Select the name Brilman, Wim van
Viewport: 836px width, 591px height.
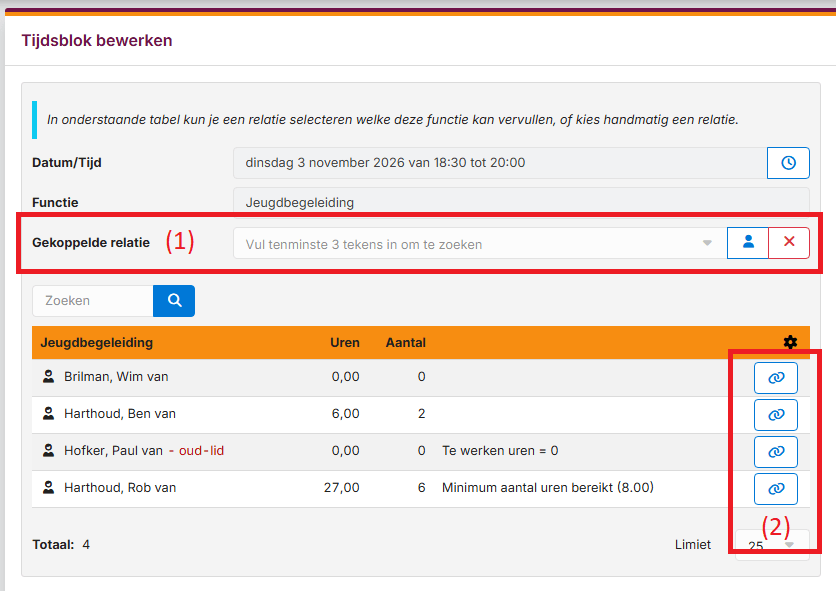pos(116,377)
